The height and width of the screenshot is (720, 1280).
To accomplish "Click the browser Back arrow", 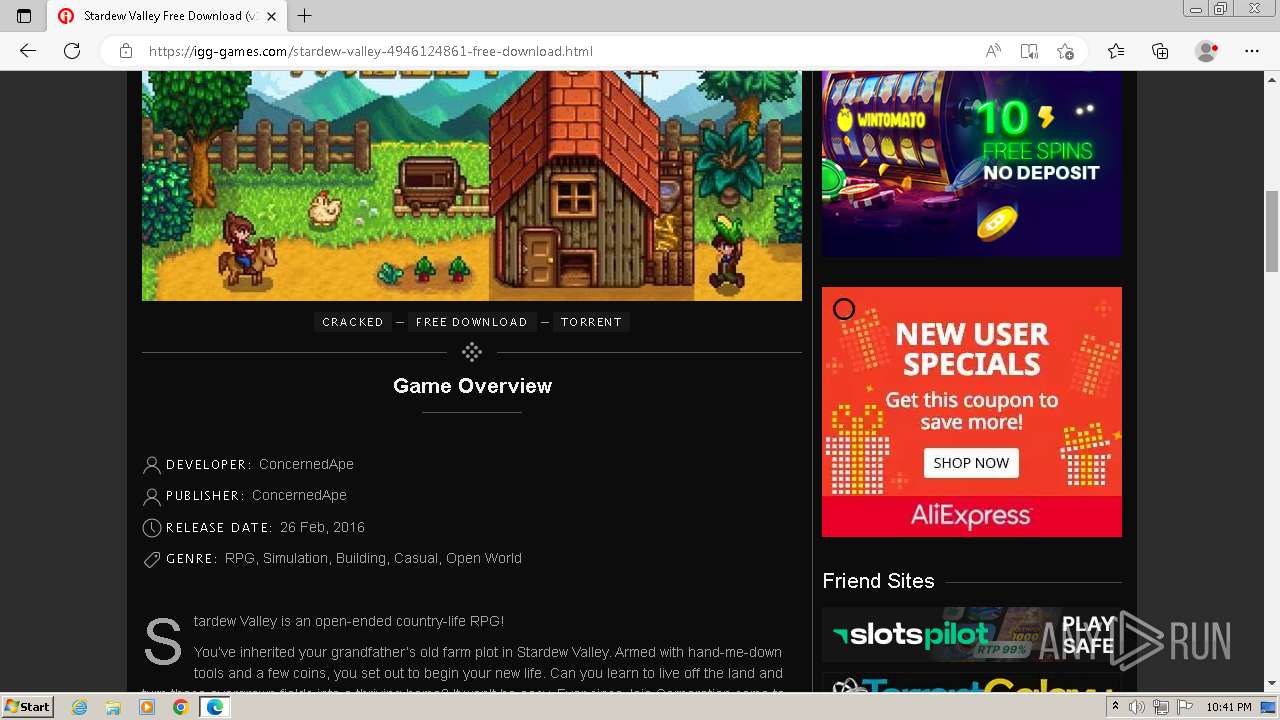I will pyautogui.click(x=28, y=51).
